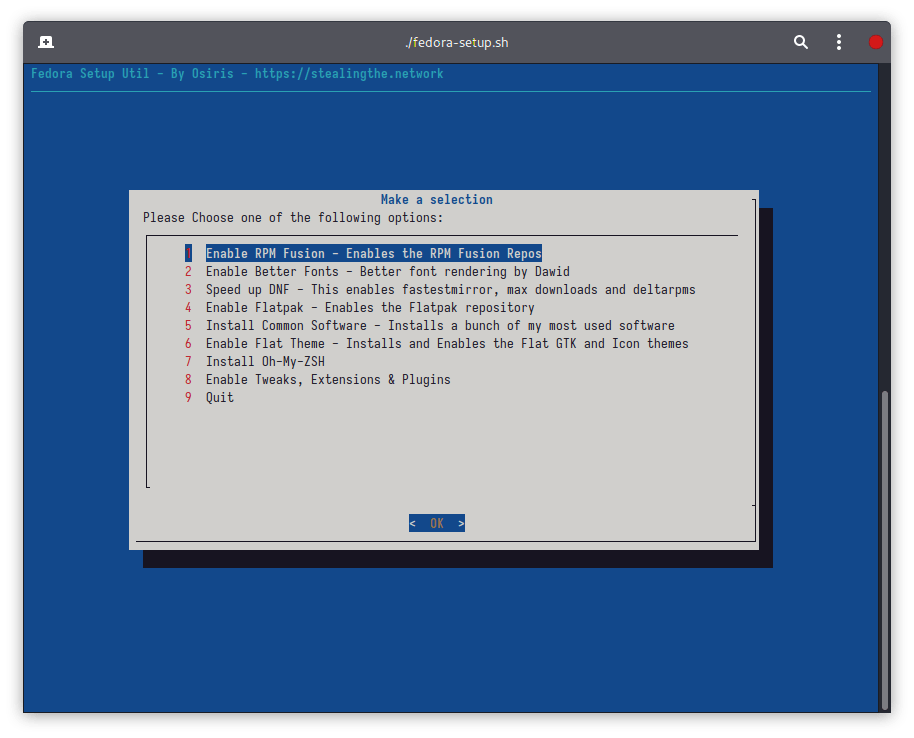
Task: Pick the Install Oh-My-ZSH entry
Action: 265,361
